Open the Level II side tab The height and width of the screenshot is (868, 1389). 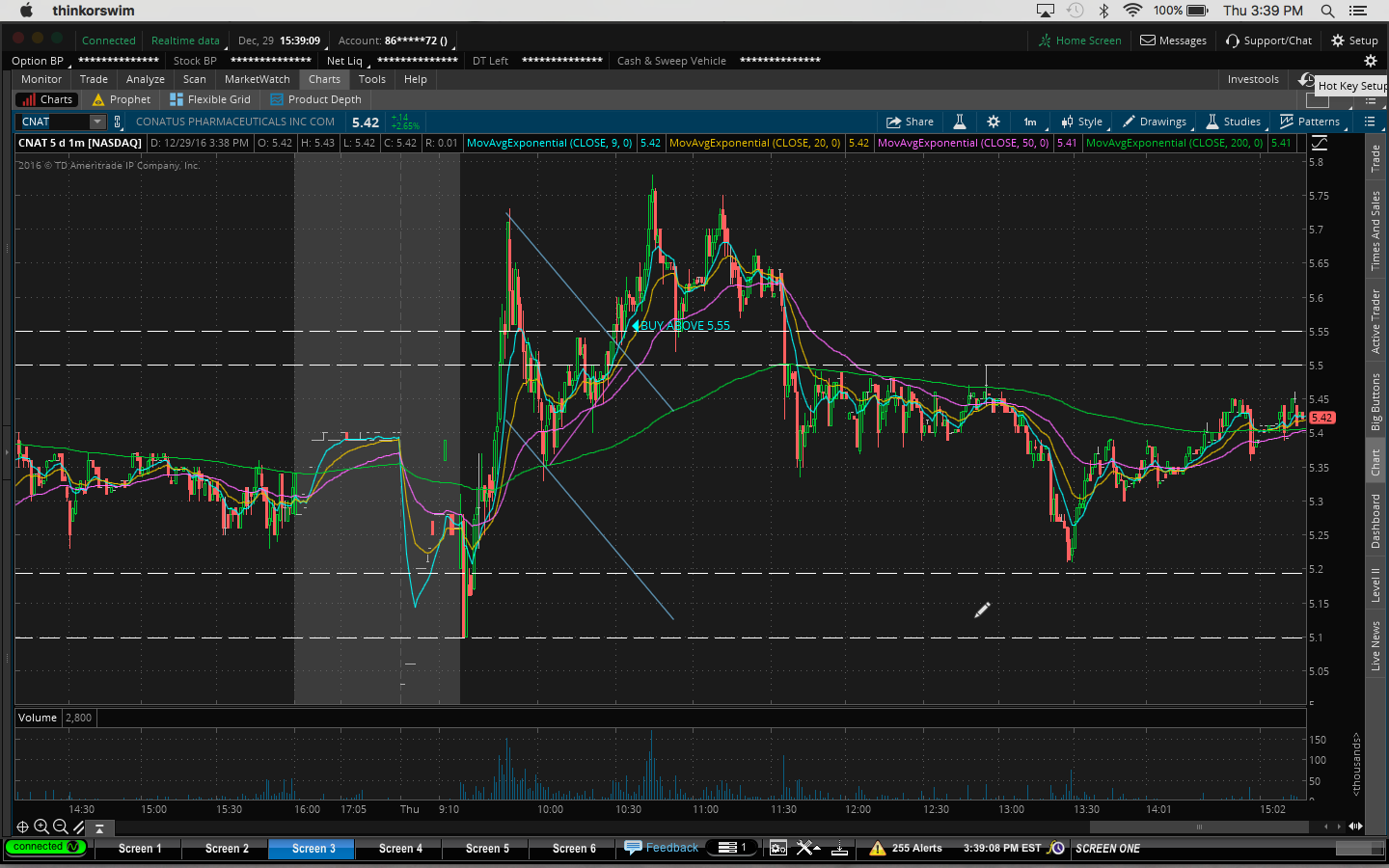pos(1375,584)
